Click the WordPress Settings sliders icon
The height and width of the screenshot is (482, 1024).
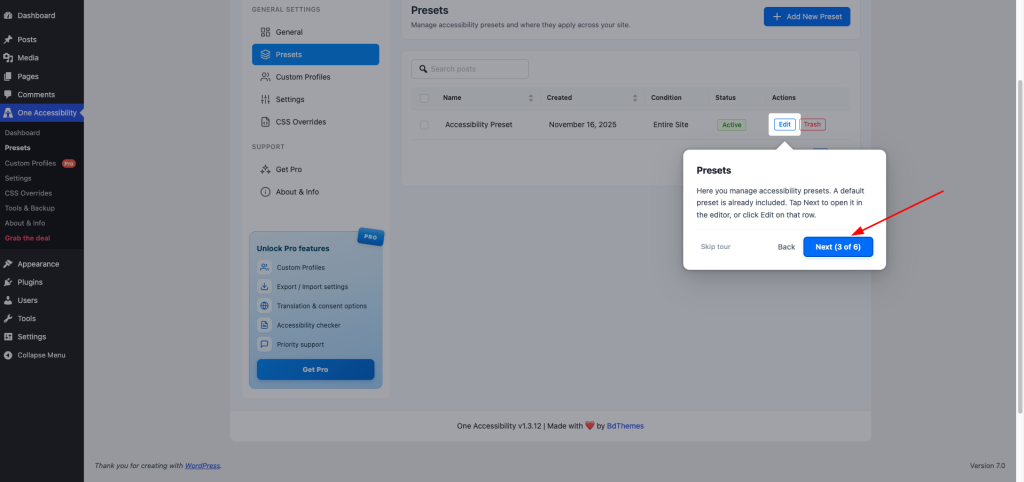coord(8,337)
